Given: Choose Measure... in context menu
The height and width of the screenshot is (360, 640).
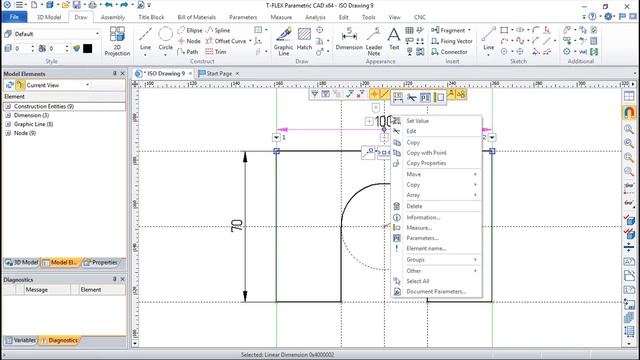Looking at the screenshot, I should [x=436, y=228].
